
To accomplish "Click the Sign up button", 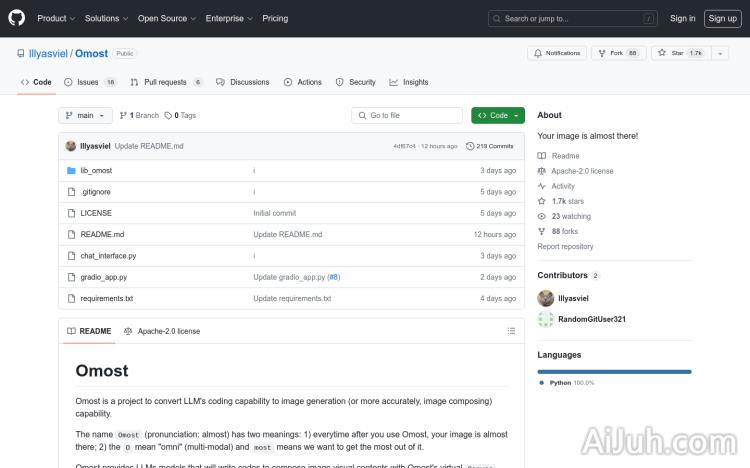I will pyautogui.click(x=720, y=18).
